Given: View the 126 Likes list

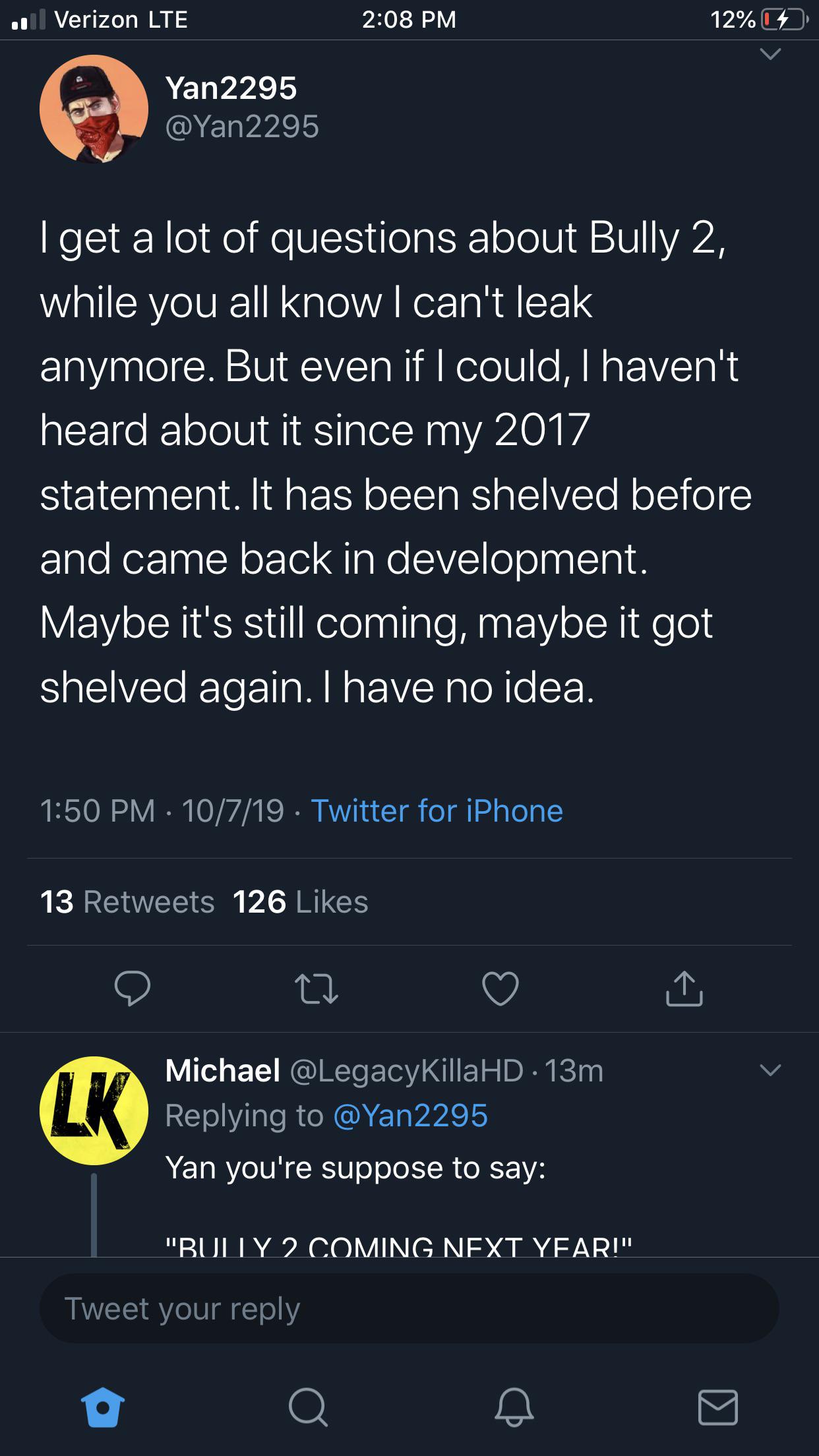Looking at the screenshot, I should [300, 901].
